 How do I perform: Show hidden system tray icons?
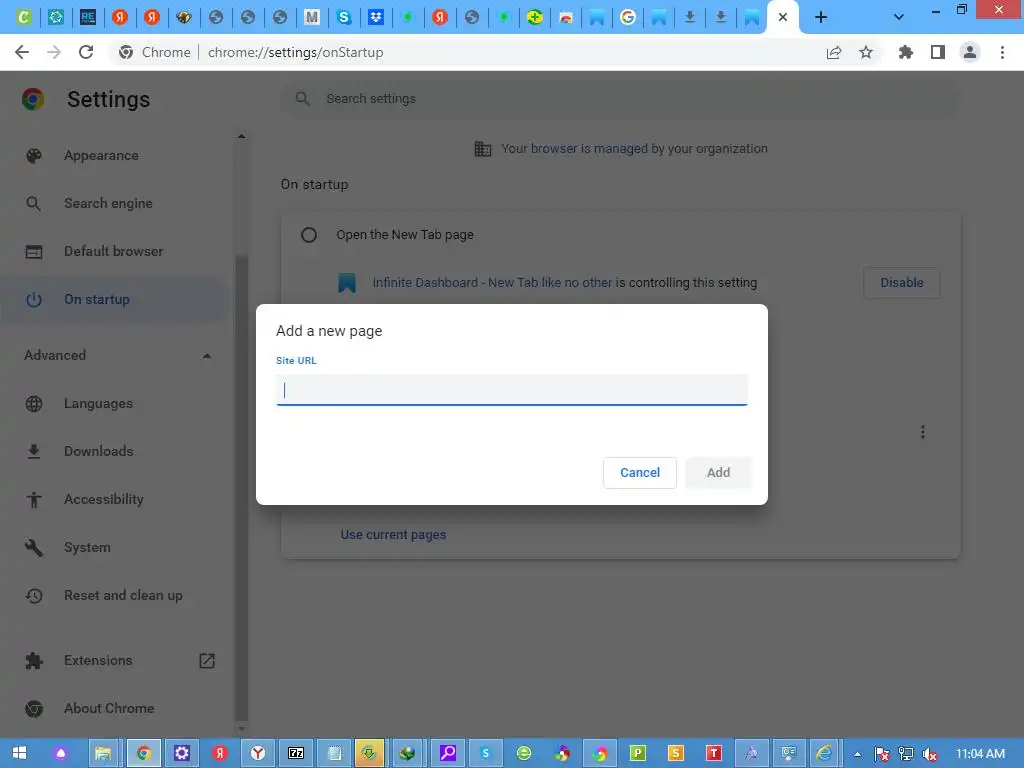(x=857, y=754)
